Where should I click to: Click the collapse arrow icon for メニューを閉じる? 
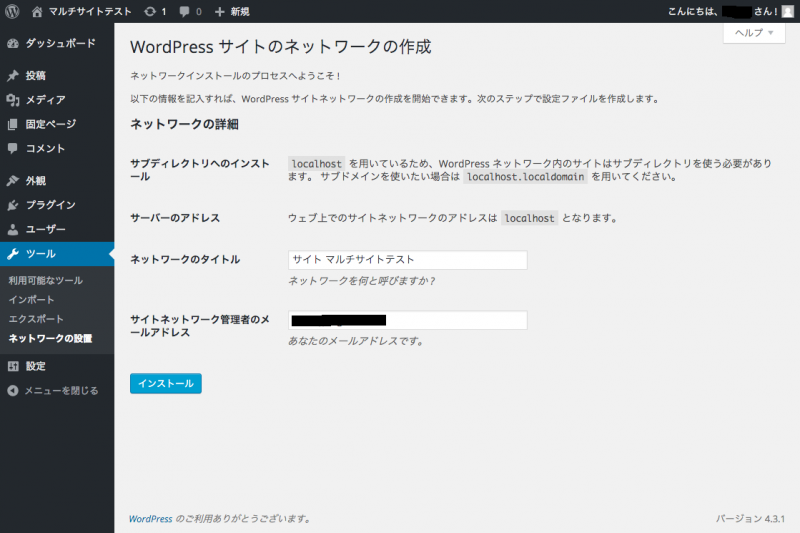[x=13, y=391]
